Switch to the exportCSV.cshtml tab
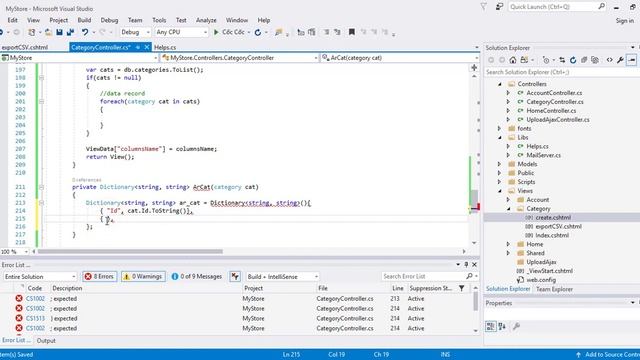Screen dimensions: 640x360 [24, 47]
